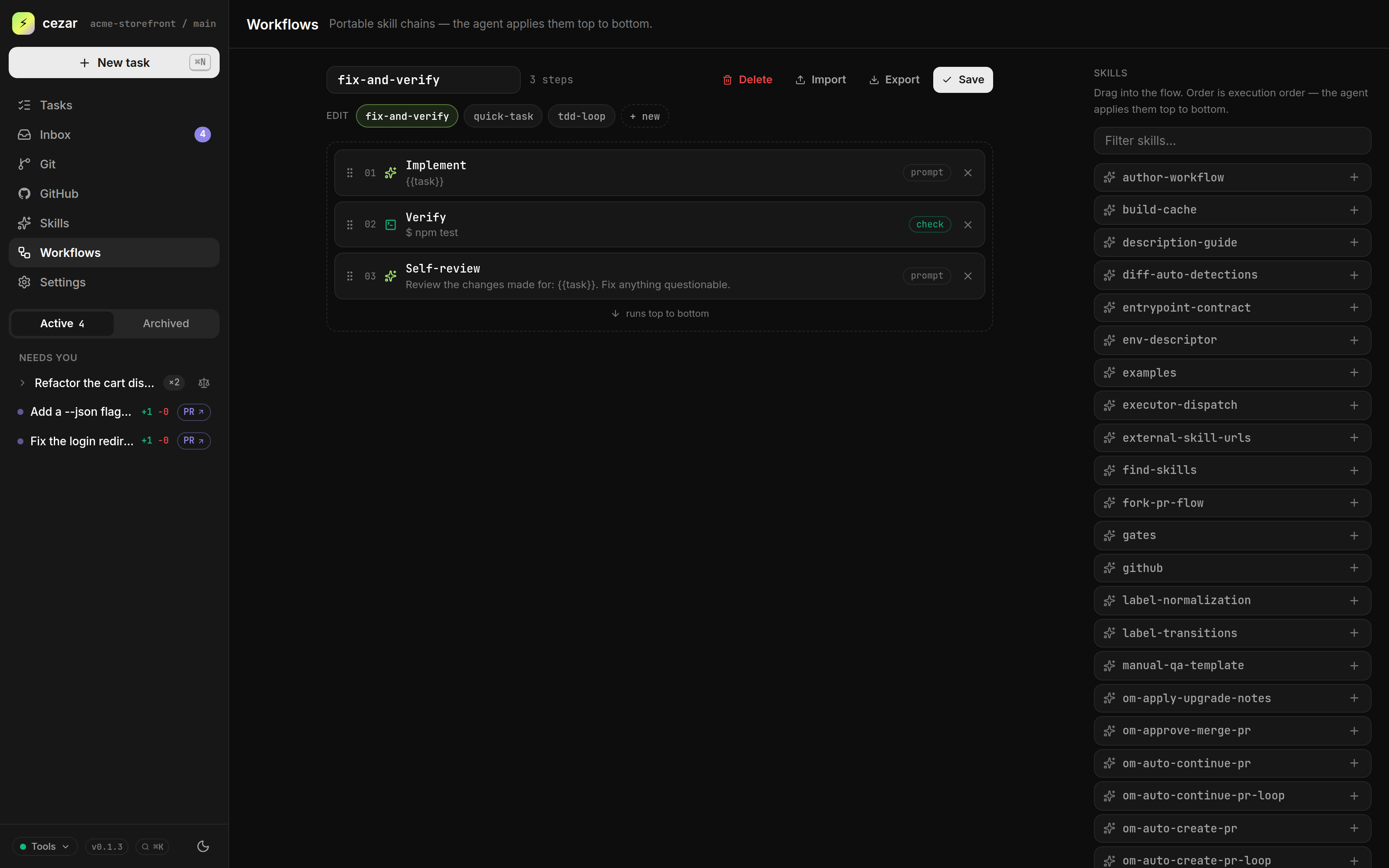Viewport: 1389px width, 868px height.
Task: Export the workflow
Action: click(x=894, y=80)
